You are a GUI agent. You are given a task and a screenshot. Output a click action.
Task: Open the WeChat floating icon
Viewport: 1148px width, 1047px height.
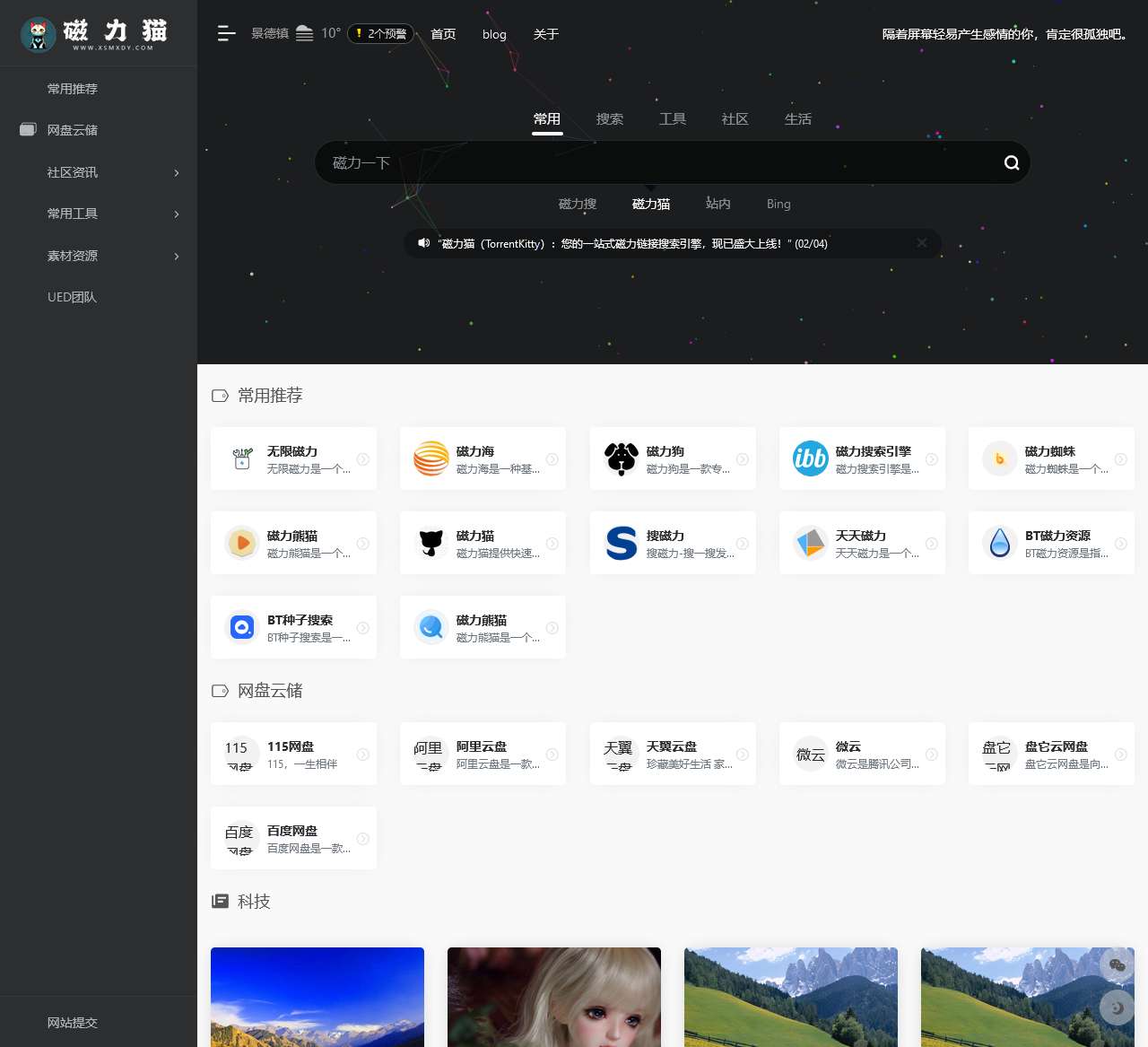pos(1117,965)
